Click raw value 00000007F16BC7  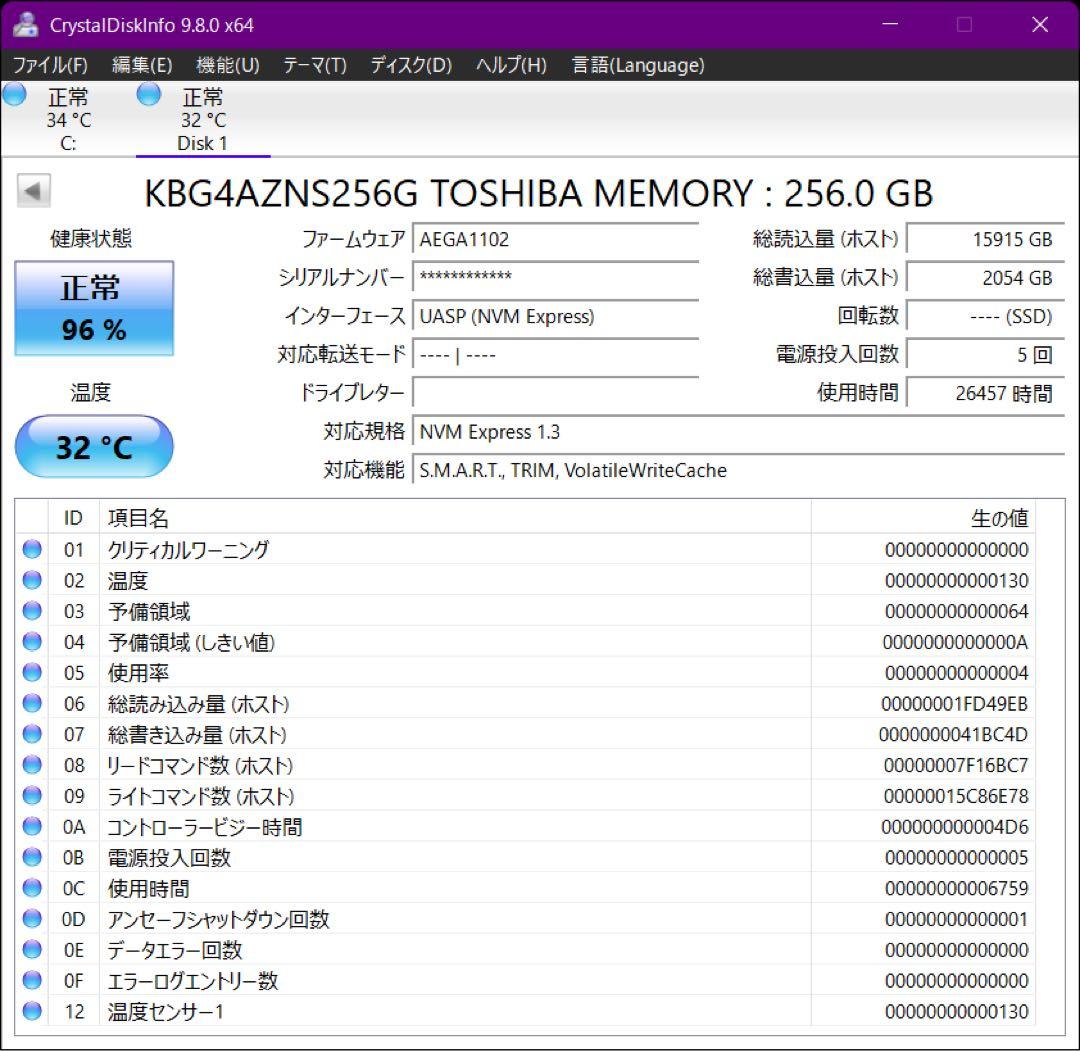click(x=955, y=764)
